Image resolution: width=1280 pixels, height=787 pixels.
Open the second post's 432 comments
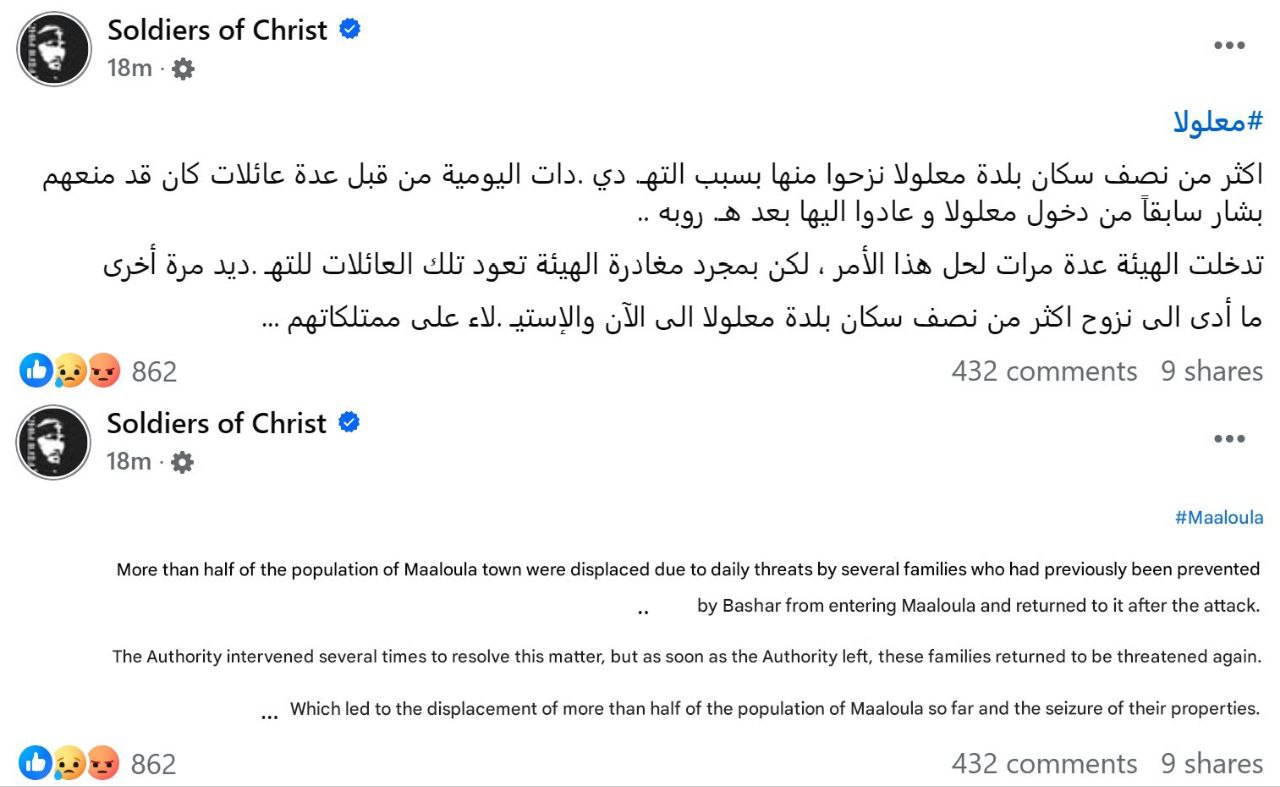point(1044,764)
